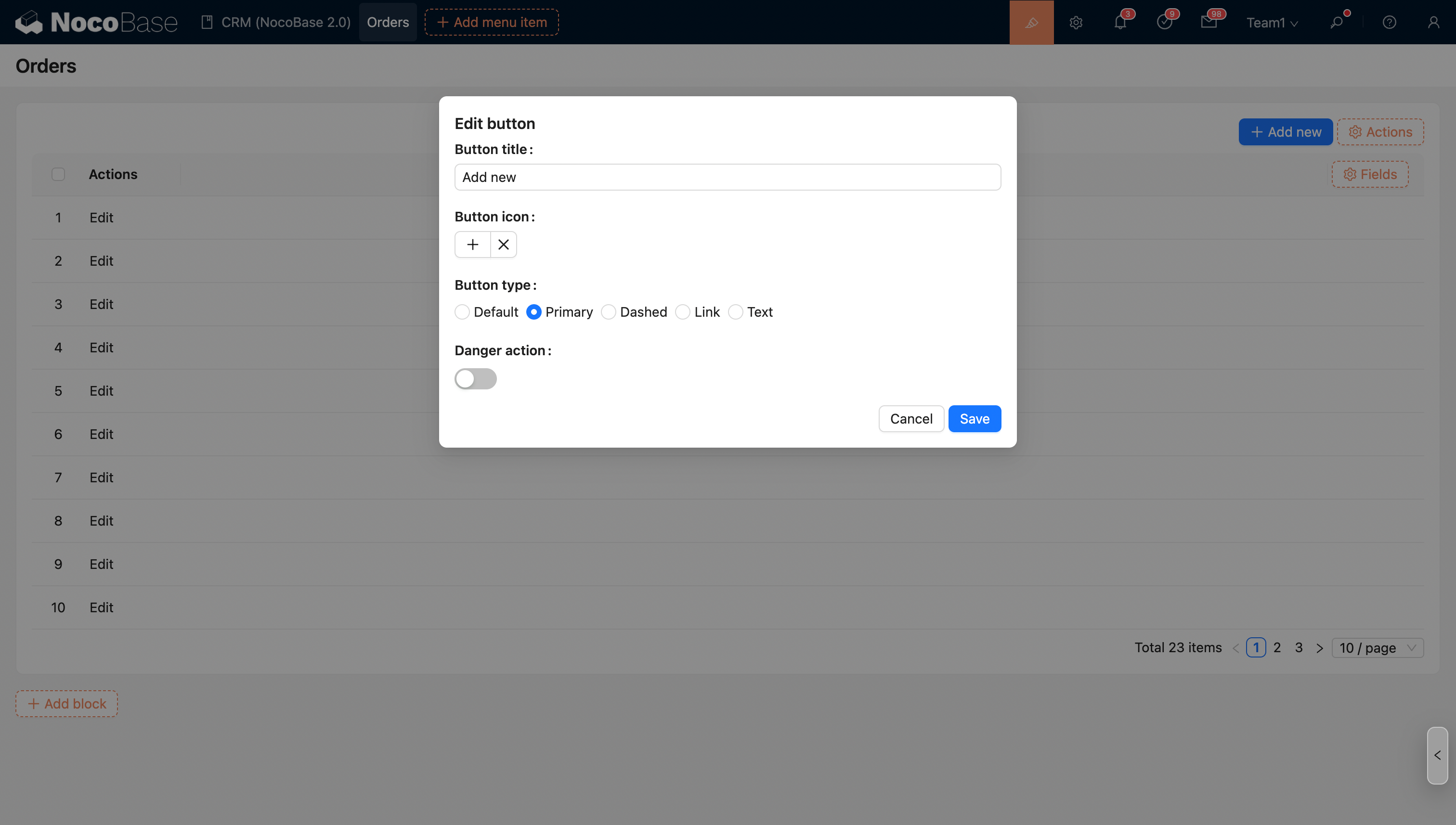Image resolution: width=1456 pixels, height=825 pixels.
Task: Select the Link button type
Action: coord(683,312)
